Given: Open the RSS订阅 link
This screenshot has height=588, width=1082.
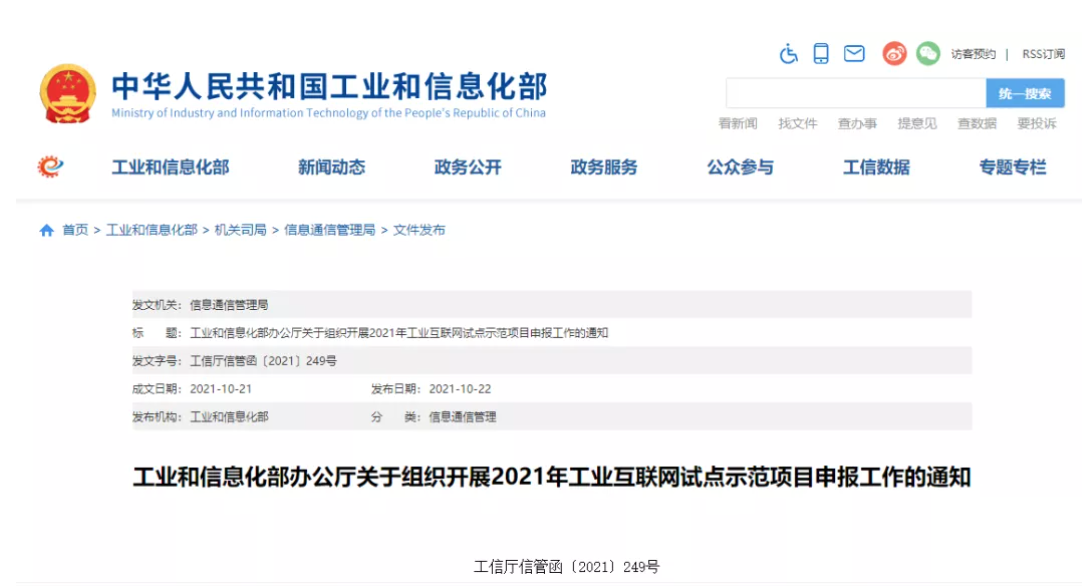Looking at the screenshot, I should click(x=1043, y=54).
